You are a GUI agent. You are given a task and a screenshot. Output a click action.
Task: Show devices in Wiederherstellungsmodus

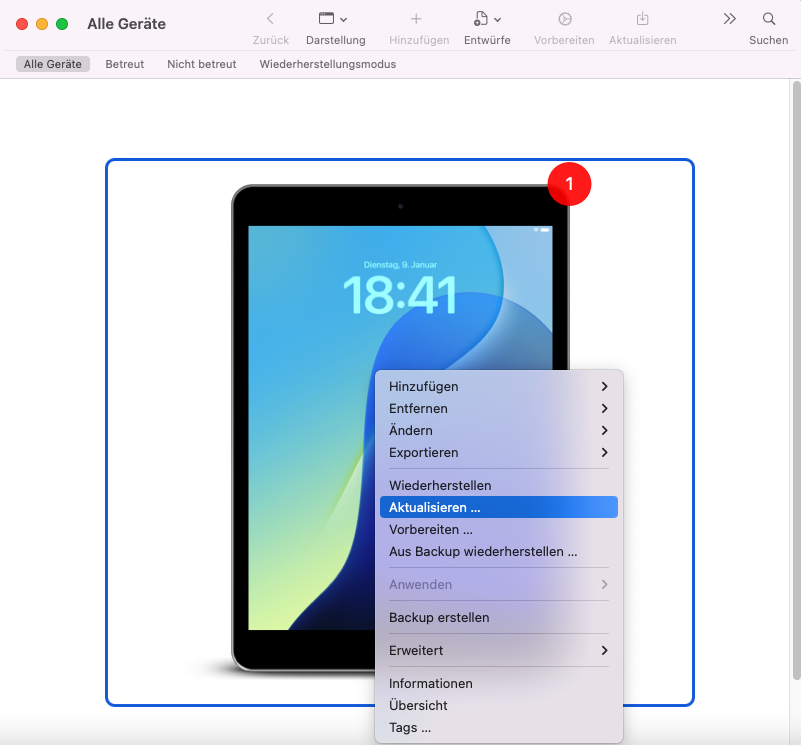[x=327, y=63]
